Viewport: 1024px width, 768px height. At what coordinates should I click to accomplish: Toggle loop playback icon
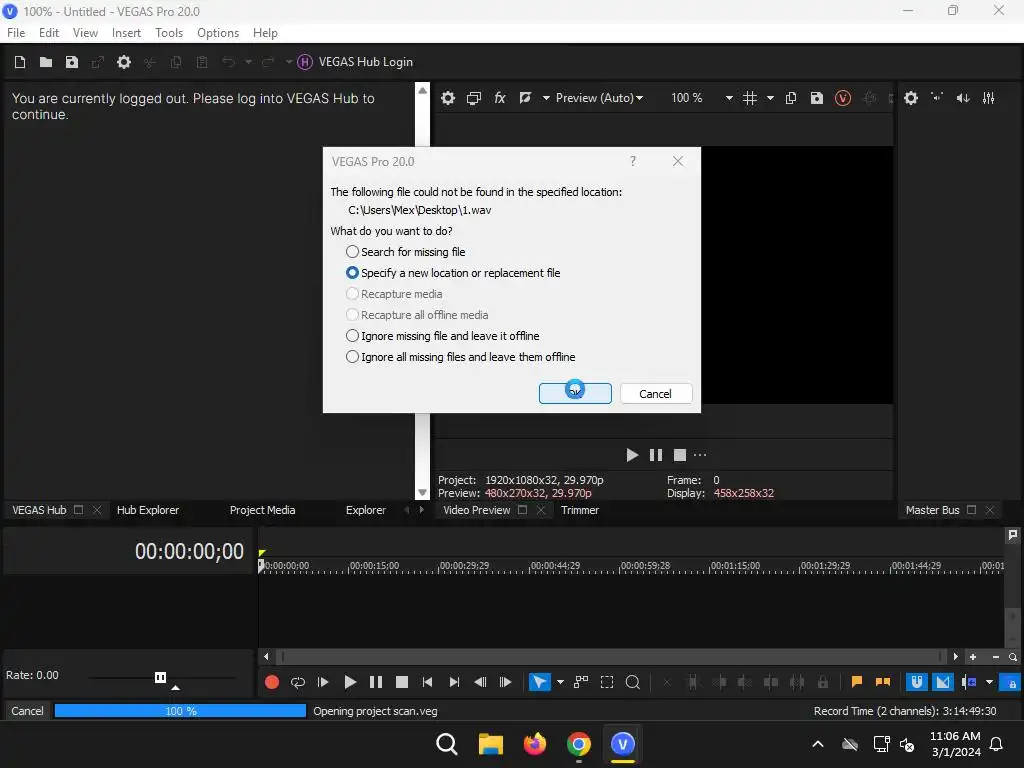tap(298, 682)
